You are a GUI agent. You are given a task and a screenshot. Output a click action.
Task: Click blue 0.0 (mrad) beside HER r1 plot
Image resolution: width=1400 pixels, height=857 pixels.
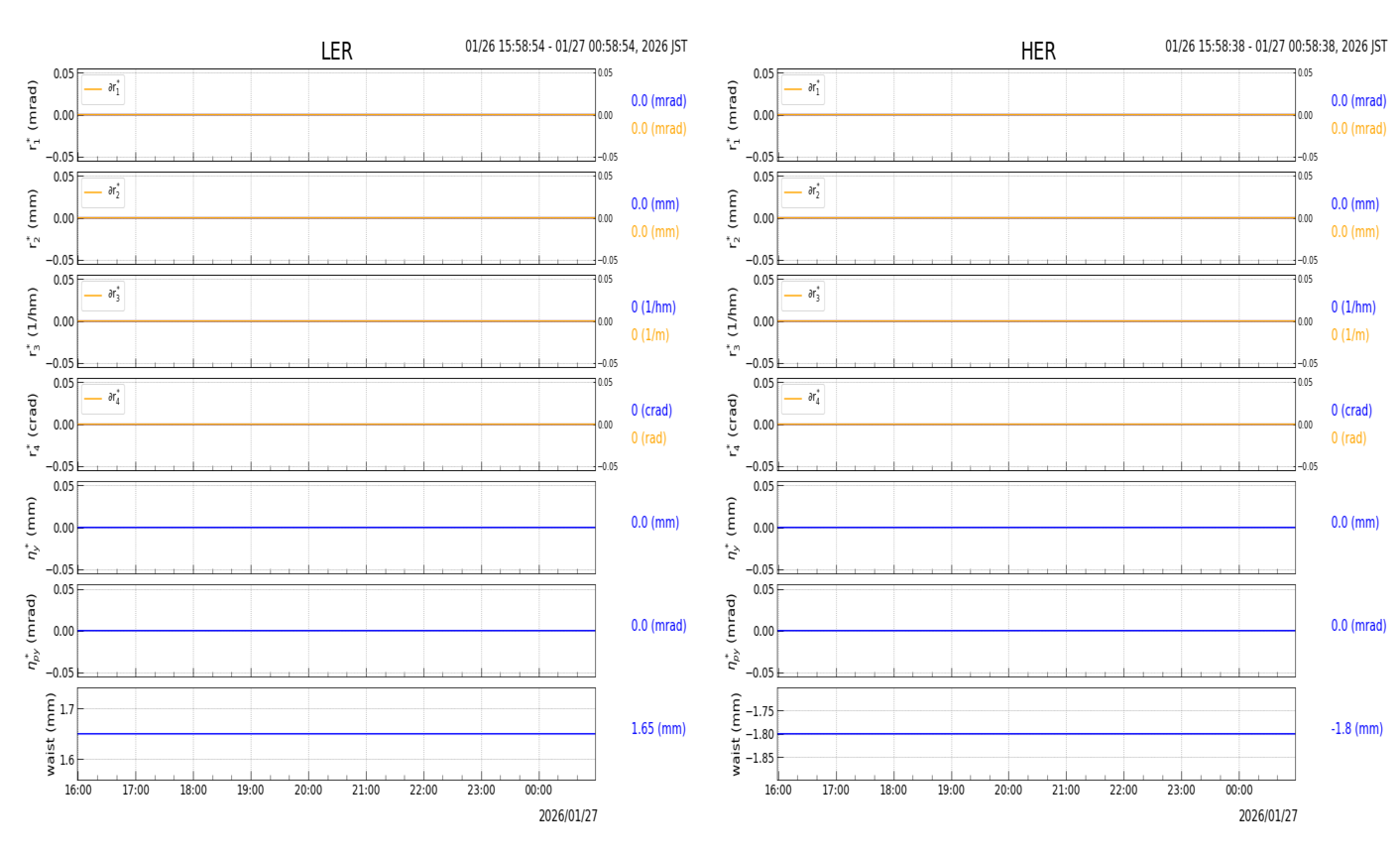point(1358,100)
